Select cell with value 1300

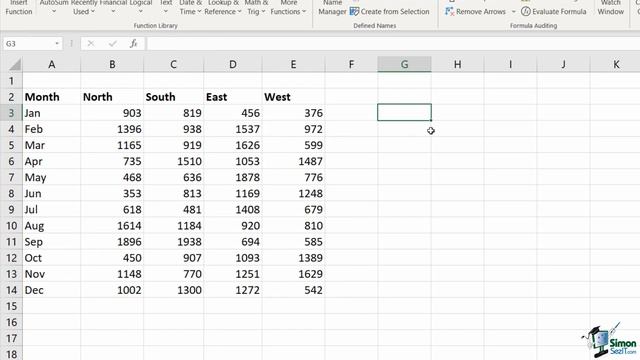[173, 290]
